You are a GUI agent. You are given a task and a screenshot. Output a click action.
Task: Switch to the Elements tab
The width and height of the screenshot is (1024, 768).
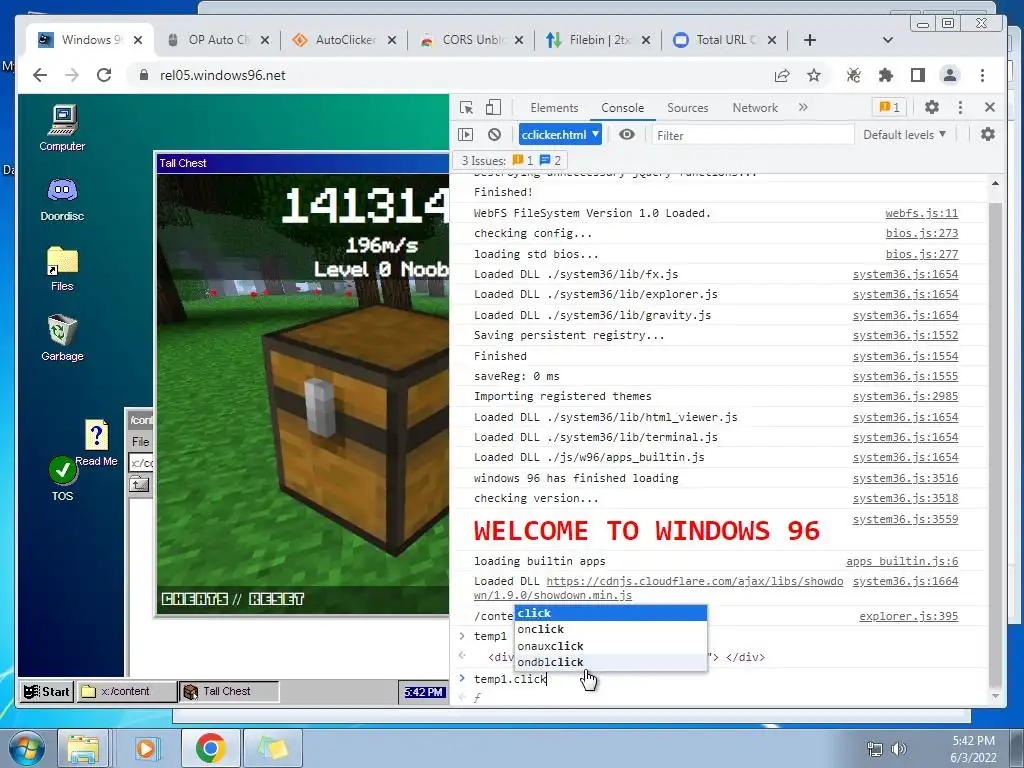pyautogui.click(x=554, y=108)
